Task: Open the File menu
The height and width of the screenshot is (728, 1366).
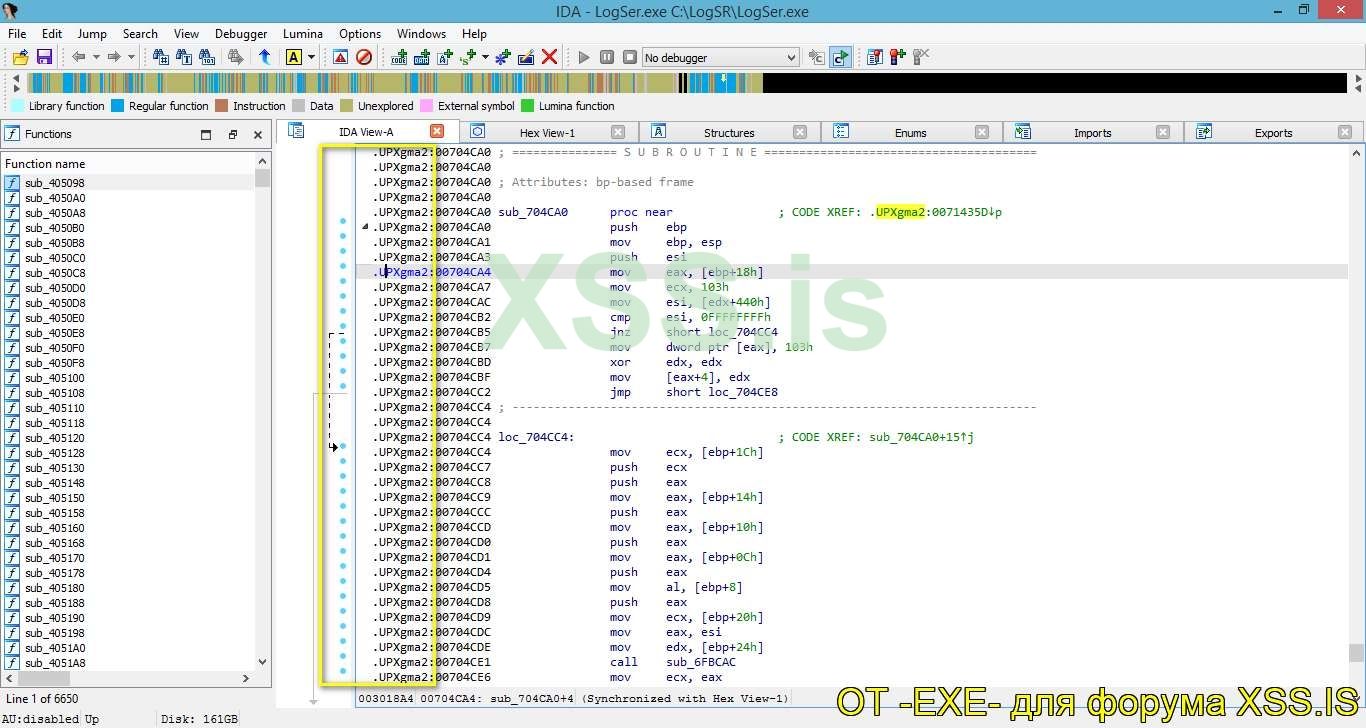Action: (x=17, y=33)
